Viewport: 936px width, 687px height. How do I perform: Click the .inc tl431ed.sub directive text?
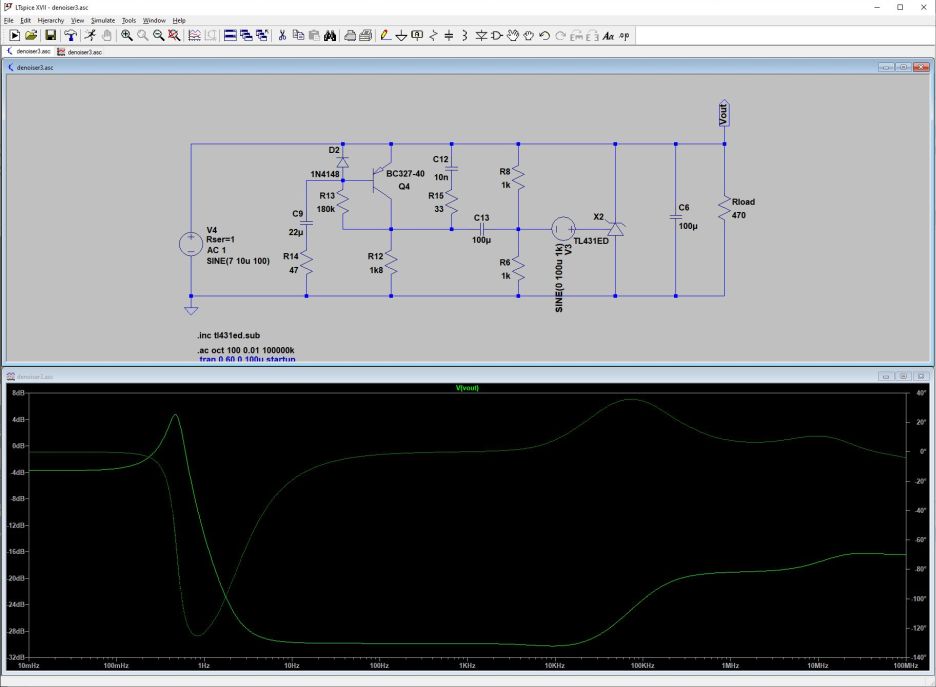tap(229, 335)
